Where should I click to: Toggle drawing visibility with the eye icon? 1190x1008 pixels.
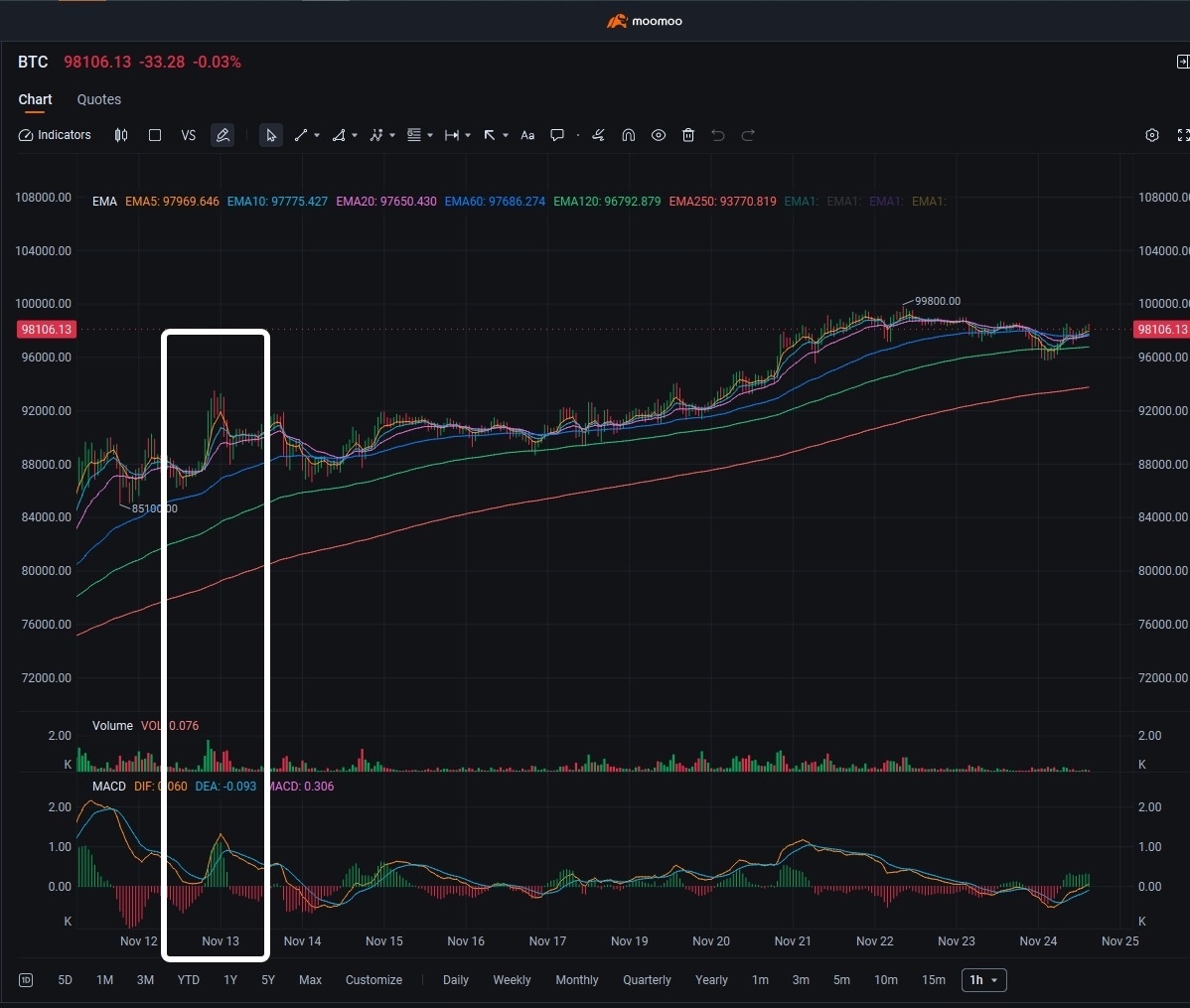coord(659,135)
